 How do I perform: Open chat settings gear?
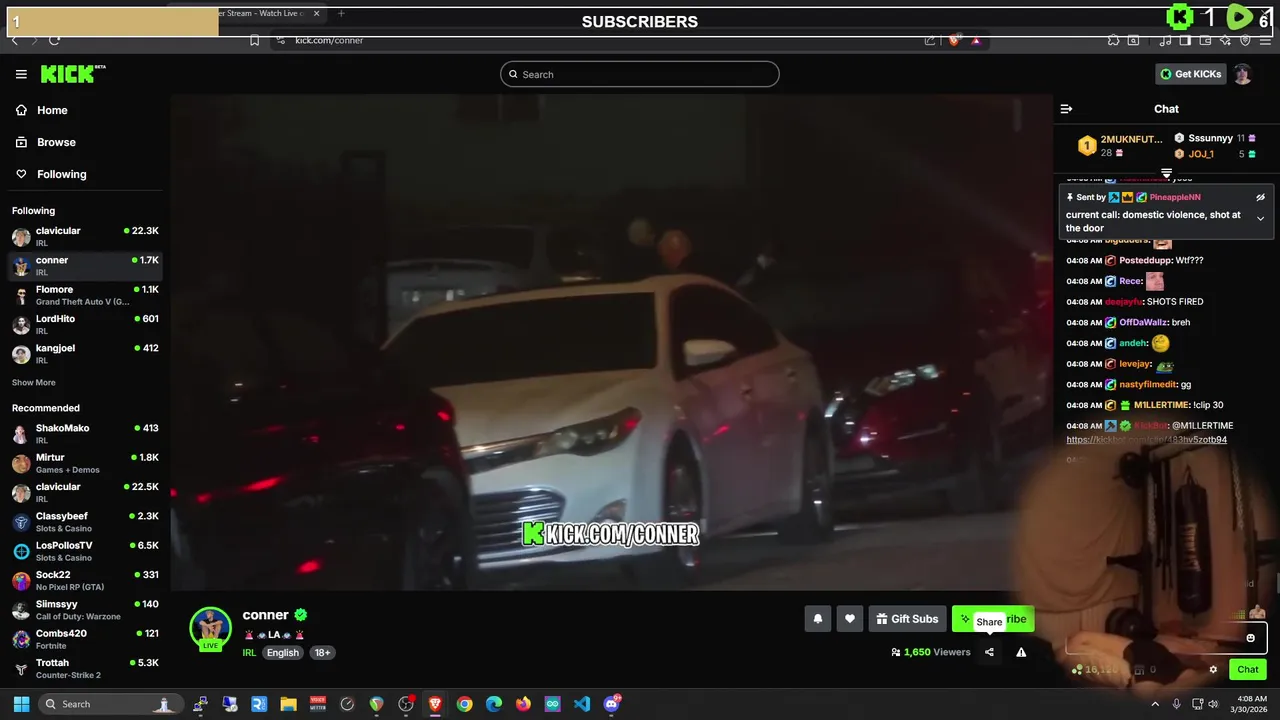click(1213, 670)
